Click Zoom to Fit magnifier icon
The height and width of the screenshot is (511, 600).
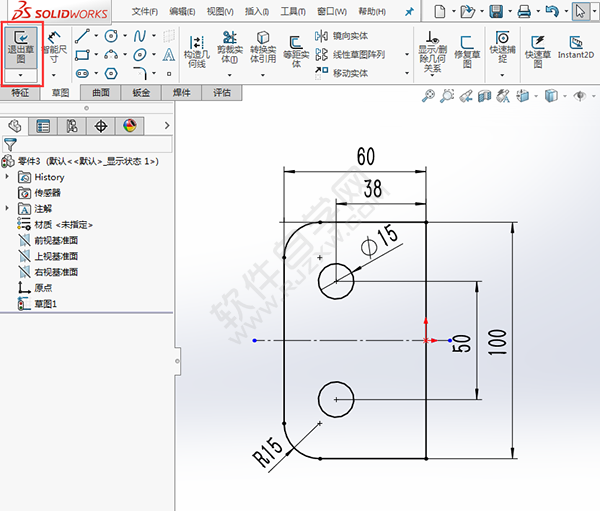tap(428, 96)
